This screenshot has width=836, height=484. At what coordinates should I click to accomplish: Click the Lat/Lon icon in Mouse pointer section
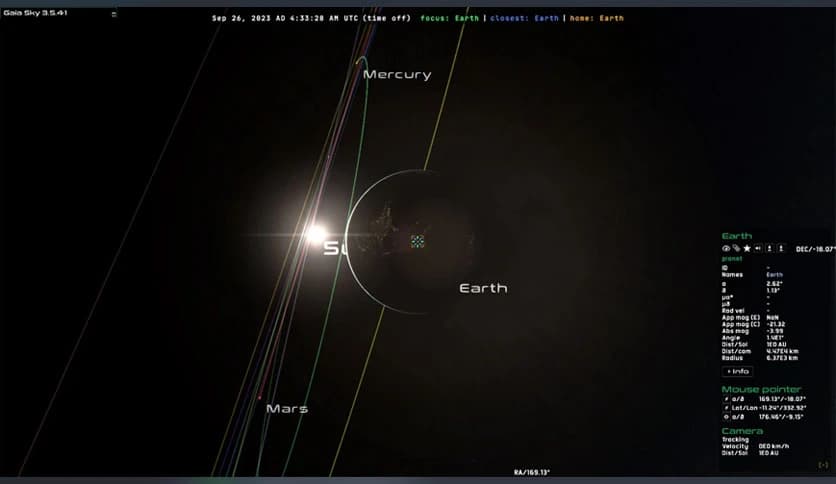726,408
